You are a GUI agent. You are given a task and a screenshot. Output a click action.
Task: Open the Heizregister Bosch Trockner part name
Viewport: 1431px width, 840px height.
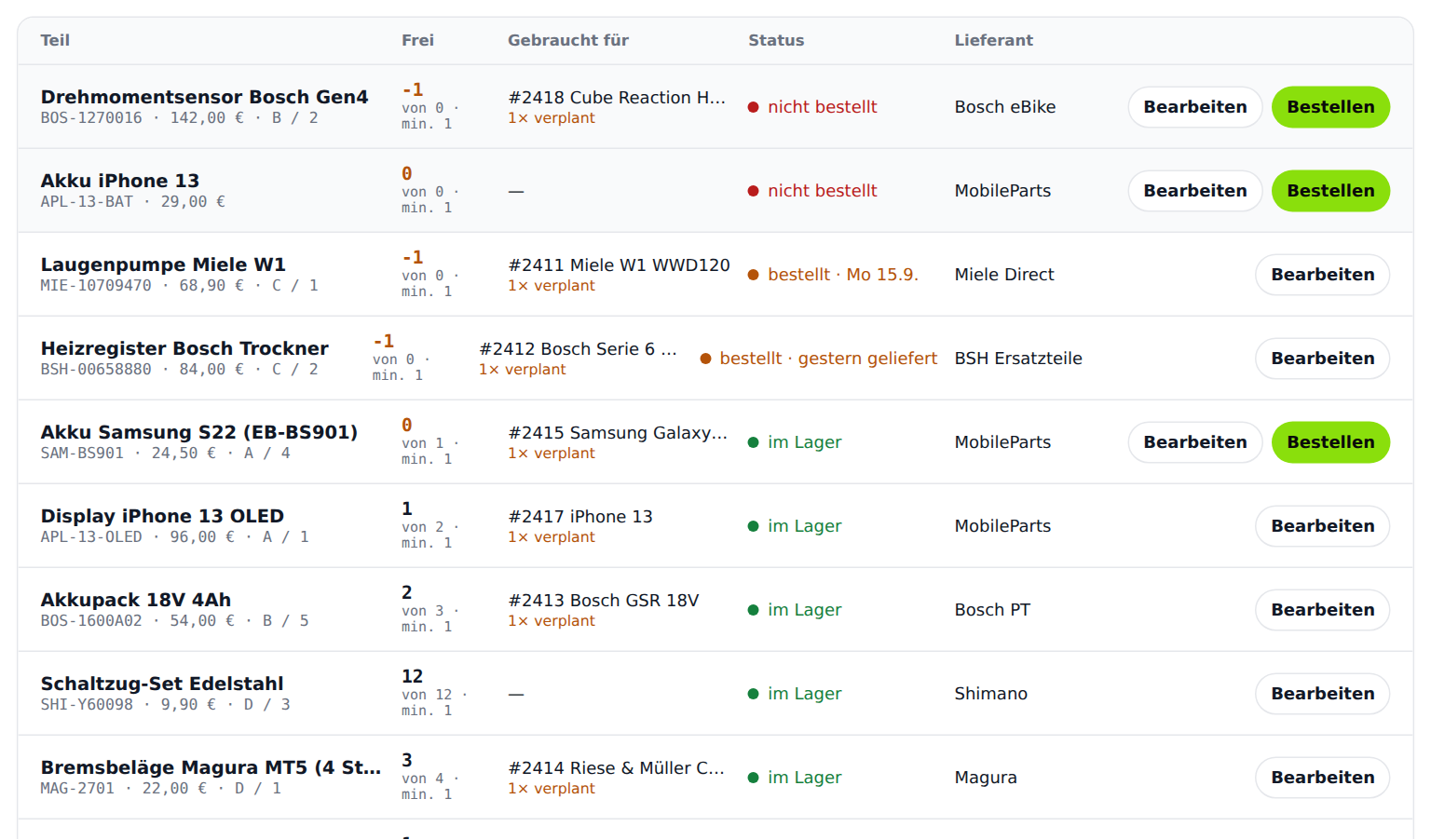coord(184,348)
